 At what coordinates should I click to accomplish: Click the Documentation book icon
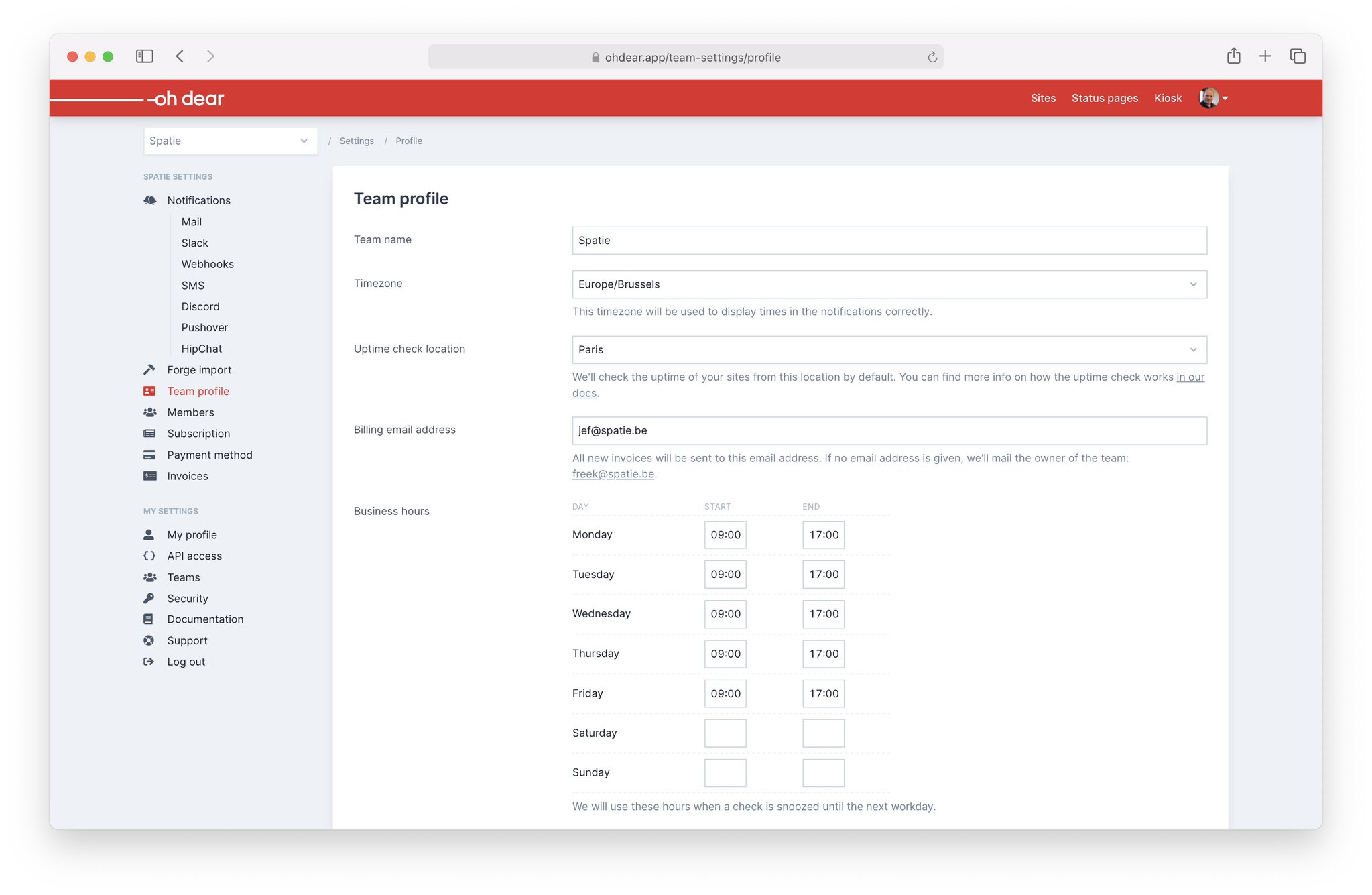click(x=149, y=619)
